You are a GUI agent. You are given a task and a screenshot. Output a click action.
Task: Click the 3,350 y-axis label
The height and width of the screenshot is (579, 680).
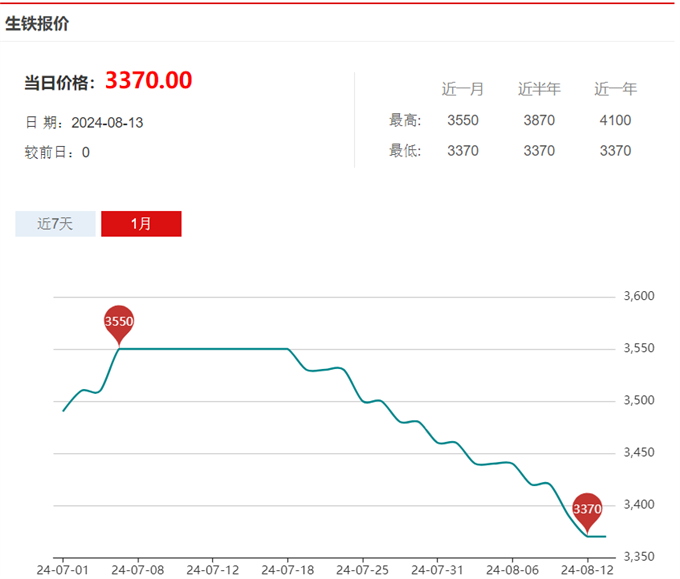pyautogui.click(x=639, y=556)
